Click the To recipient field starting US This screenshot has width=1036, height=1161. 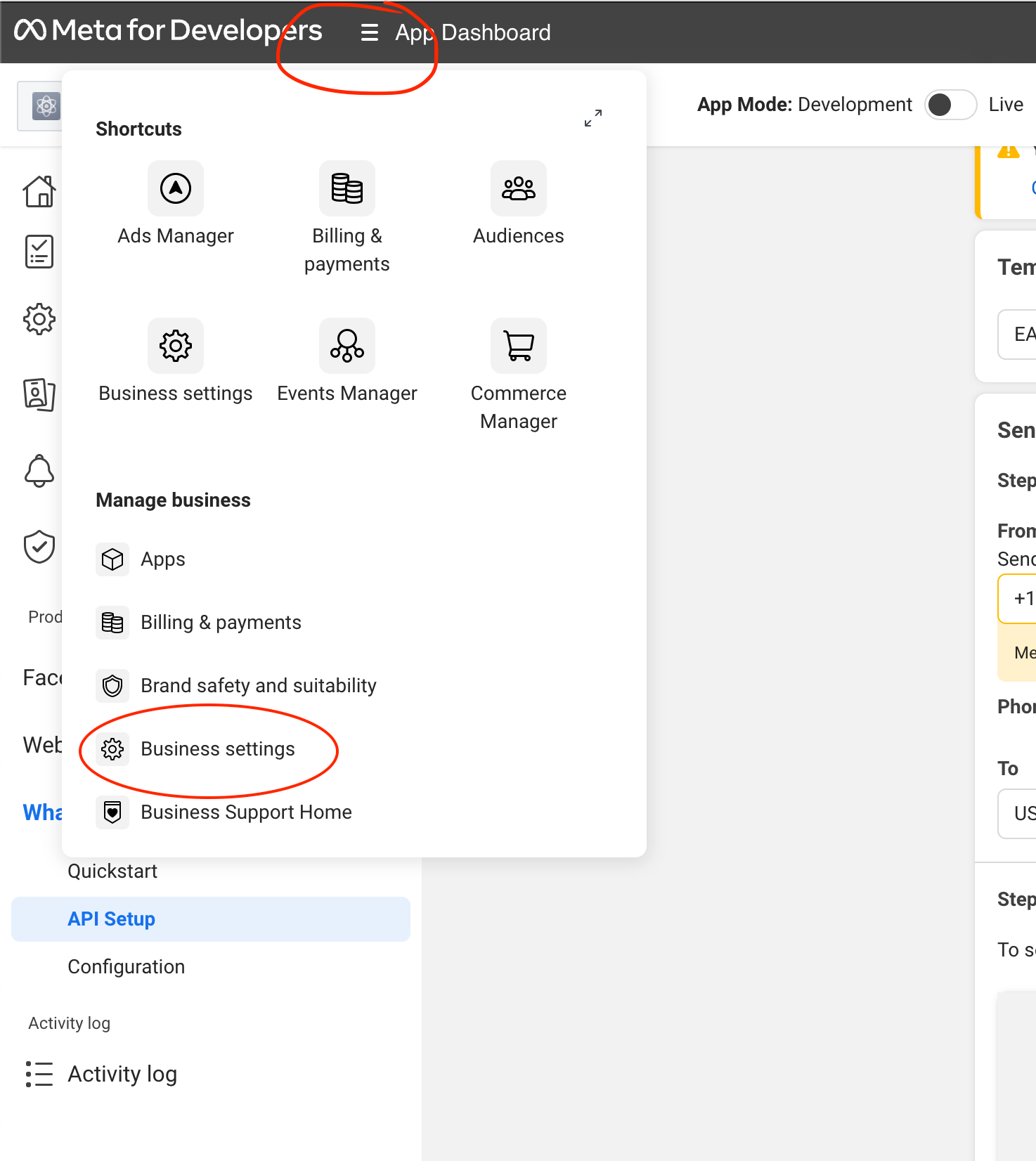point(1017,814)
